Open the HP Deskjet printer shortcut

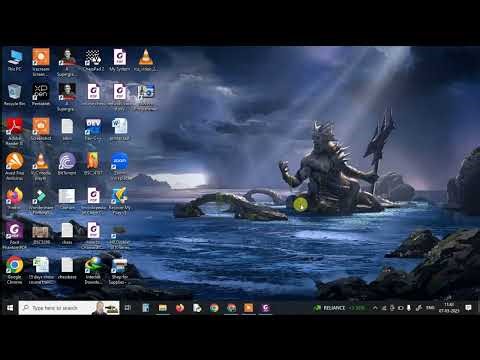click(119, 236)
